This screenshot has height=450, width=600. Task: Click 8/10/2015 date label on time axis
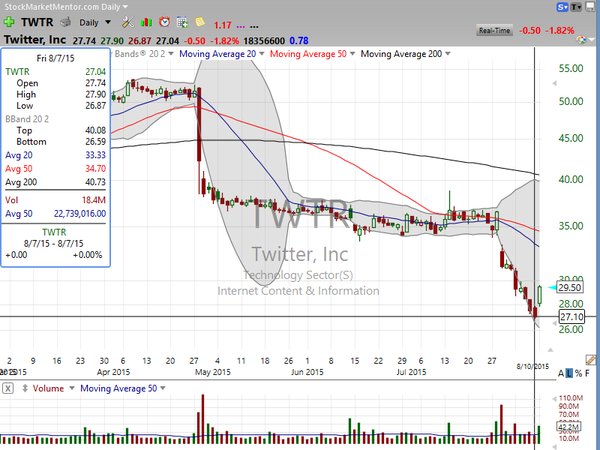click(532, 367)
